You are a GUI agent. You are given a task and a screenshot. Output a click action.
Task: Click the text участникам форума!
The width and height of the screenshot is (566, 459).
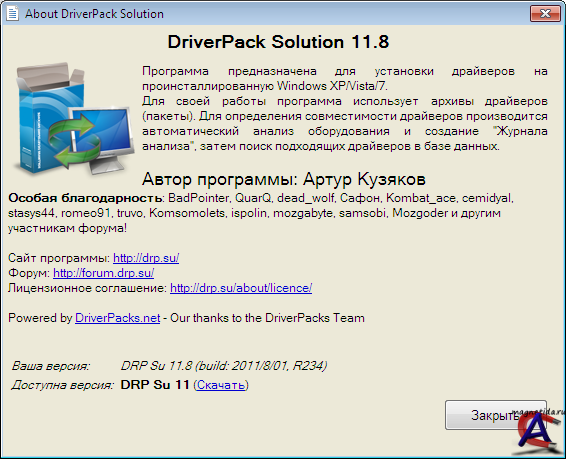68,228
